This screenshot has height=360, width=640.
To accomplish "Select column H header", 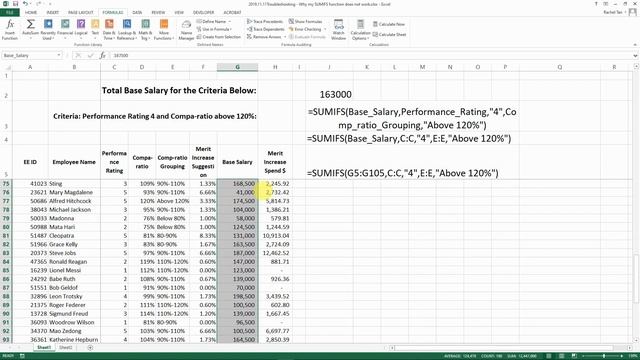I will (275, 67).
